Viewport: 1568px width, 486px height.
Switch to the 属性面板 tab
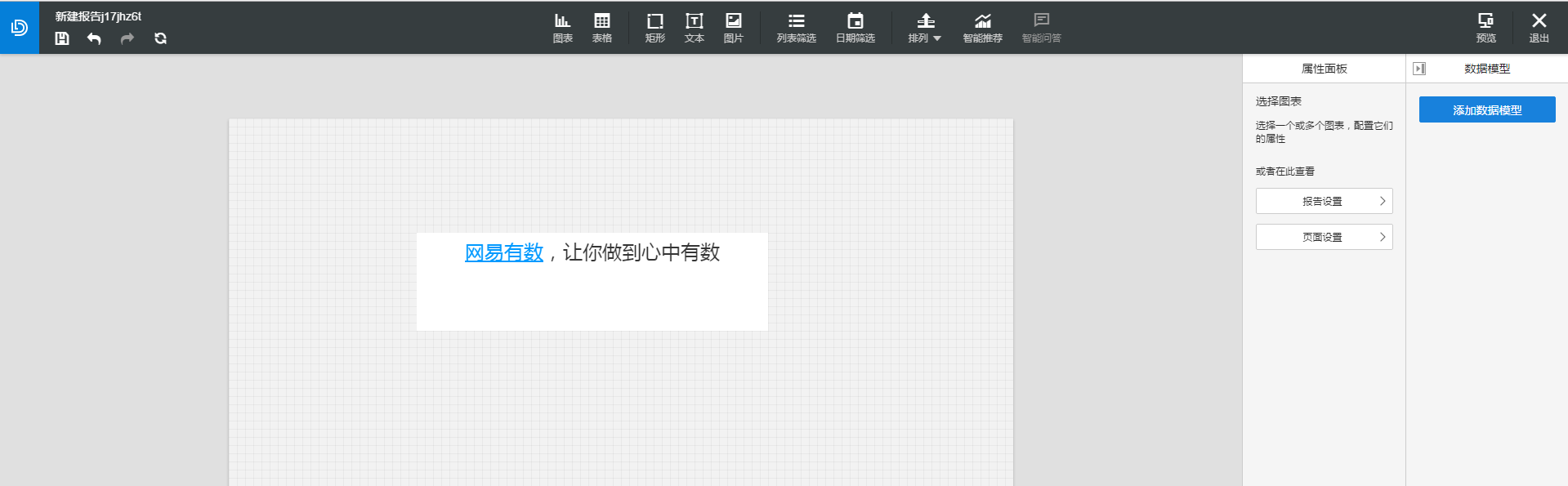pyautogui.click(x=1324, y=69)
